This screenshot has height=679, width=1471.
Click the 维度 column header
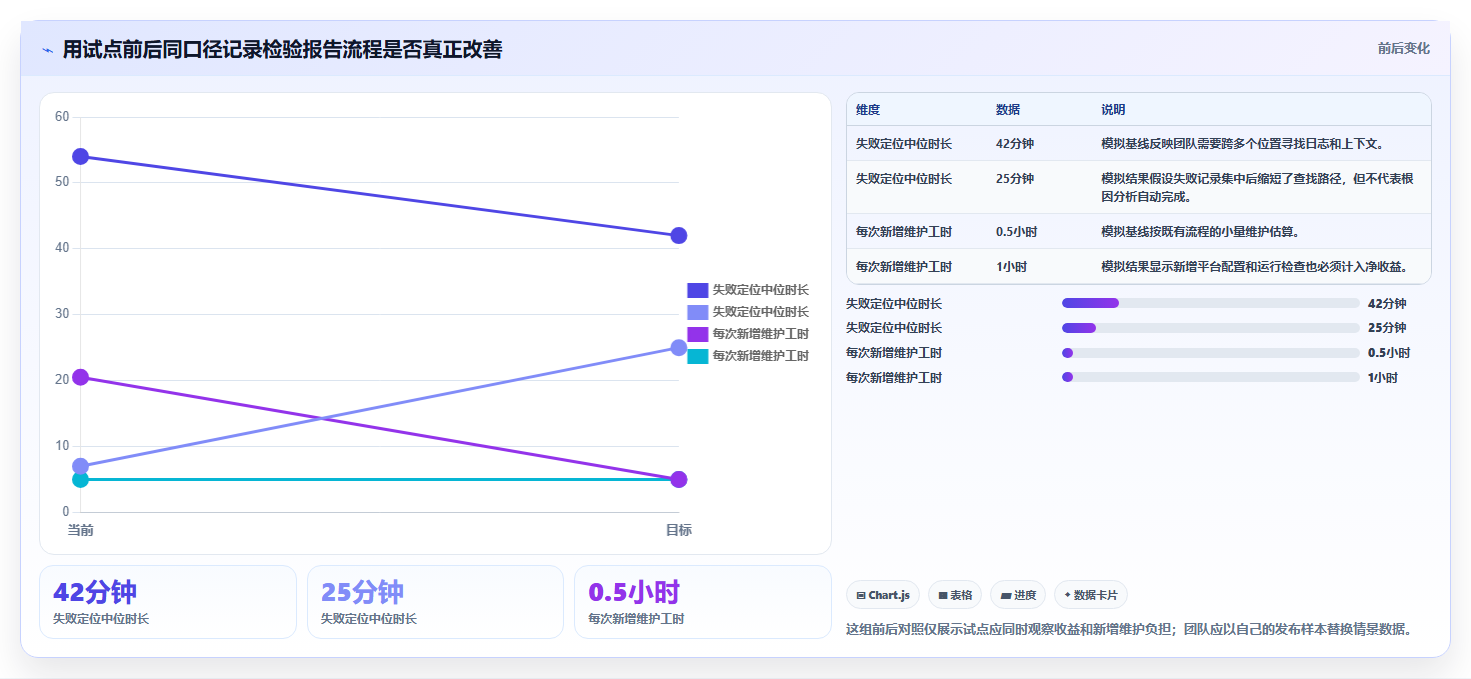pos(868,110)
